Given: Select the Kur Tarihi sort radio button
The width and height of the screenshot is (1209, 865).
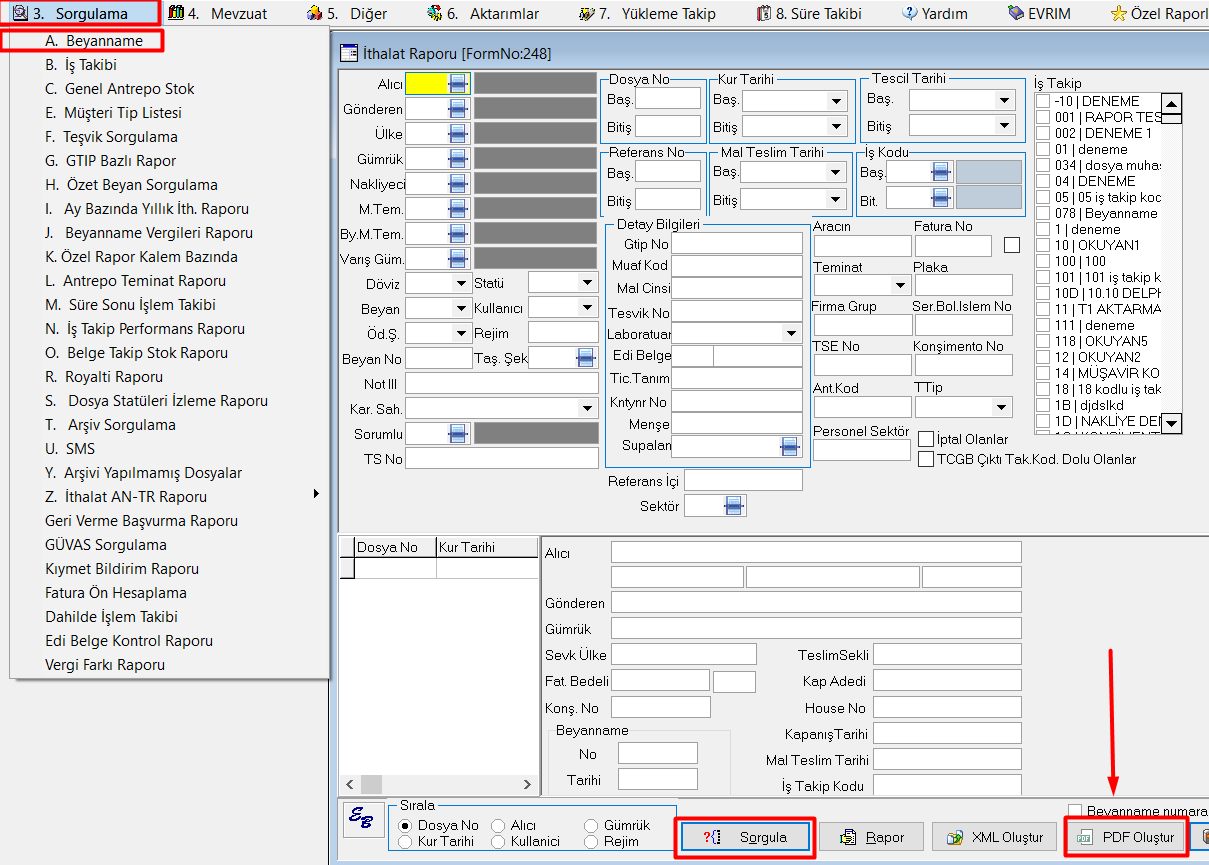Looking at the screenshot, I should coord(405,842).
